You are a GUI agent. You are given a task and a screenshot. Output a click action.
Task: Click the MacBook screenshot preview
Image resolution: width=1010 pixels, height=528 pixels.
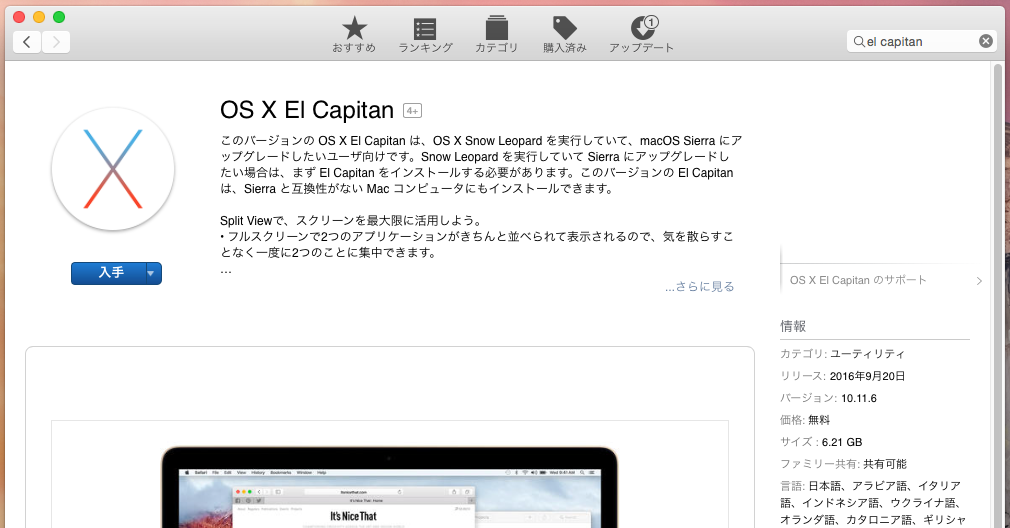point(389,487)
